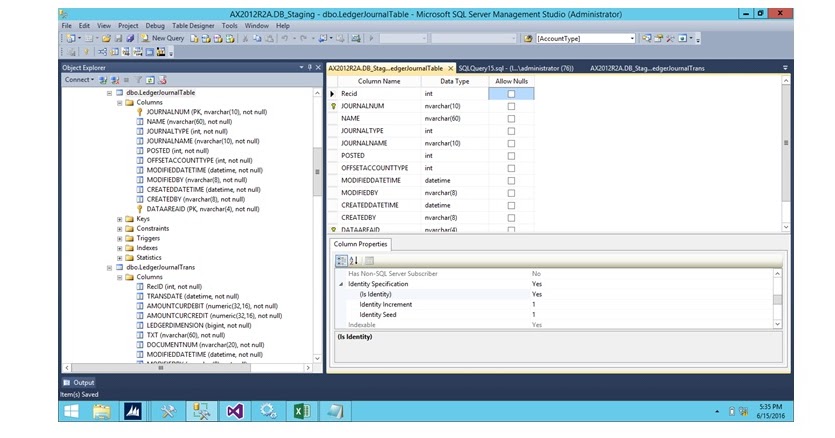This screenshot has height=438, width=835.
Task: Click the Dynamics AX icon in taskbar
Action: [133, 411]
